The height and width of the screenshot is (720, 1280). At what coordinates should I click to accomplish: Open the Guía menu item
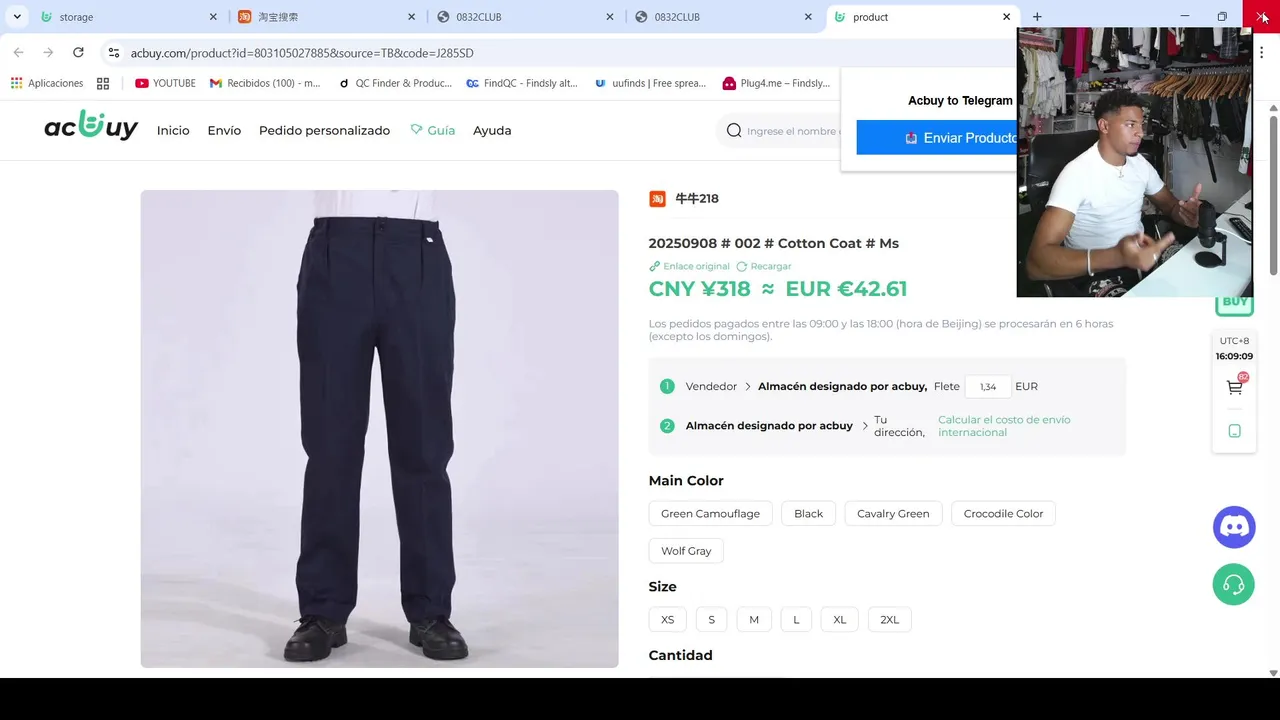click(x=432, y=131)
